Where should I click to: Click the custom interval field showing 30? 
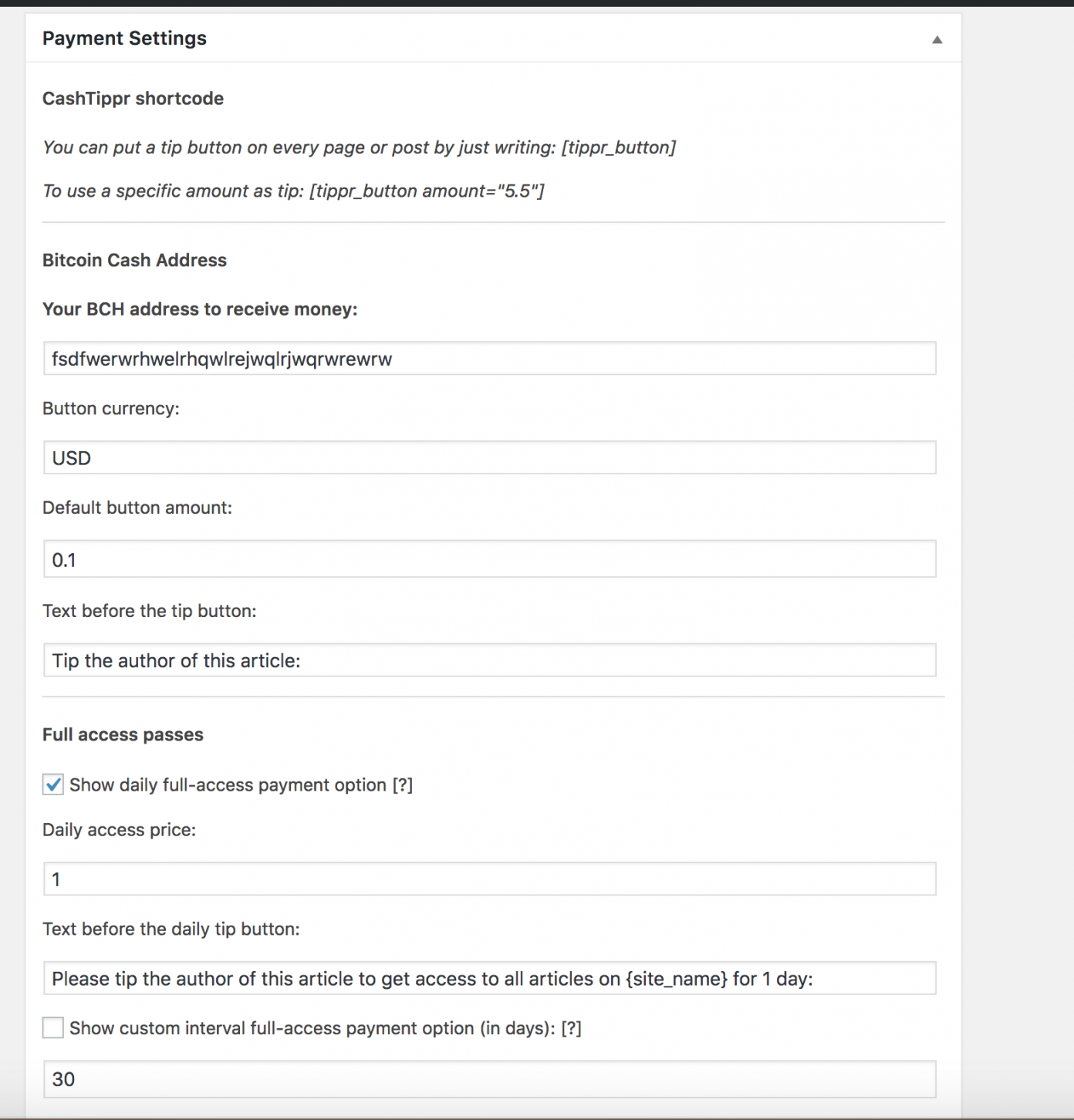click(491, 1079)
